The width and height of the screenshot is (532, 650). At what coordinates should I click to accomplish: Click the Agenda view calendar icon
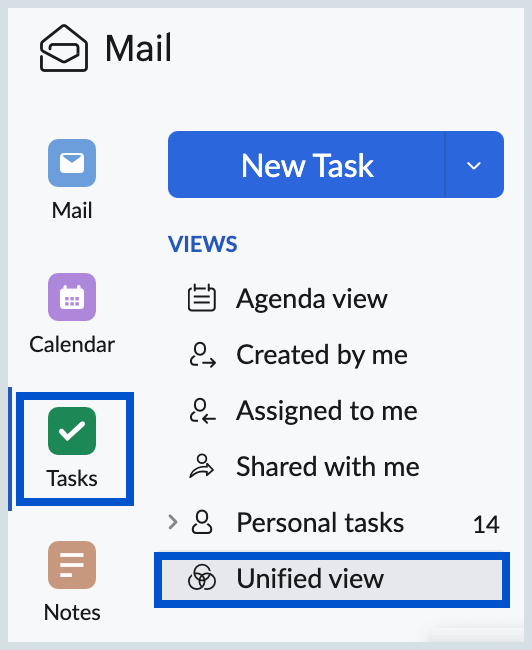(202, 298)
